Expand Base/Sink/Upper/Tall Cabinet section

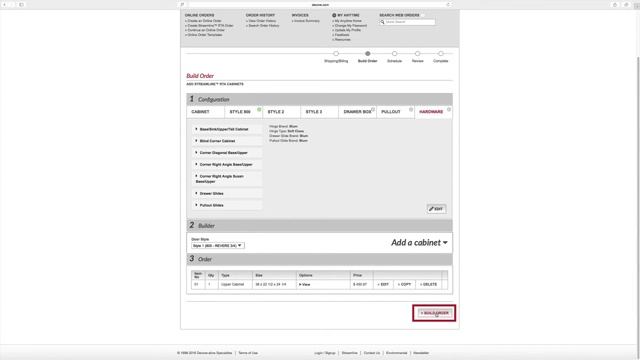tap(227, 129)
